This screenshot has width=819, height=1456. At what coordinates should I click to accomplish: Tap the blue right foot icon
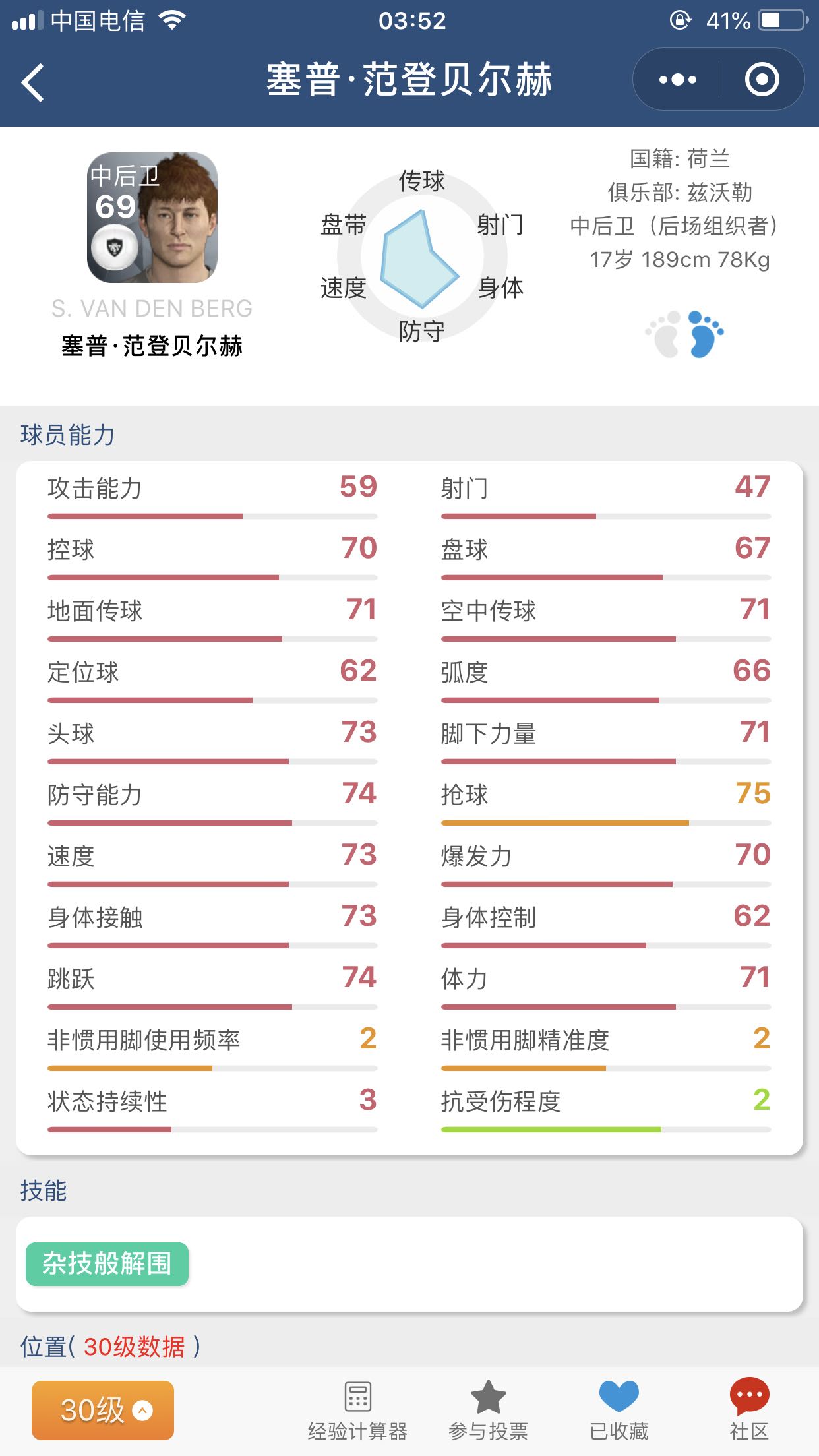(x=704, y=334)
